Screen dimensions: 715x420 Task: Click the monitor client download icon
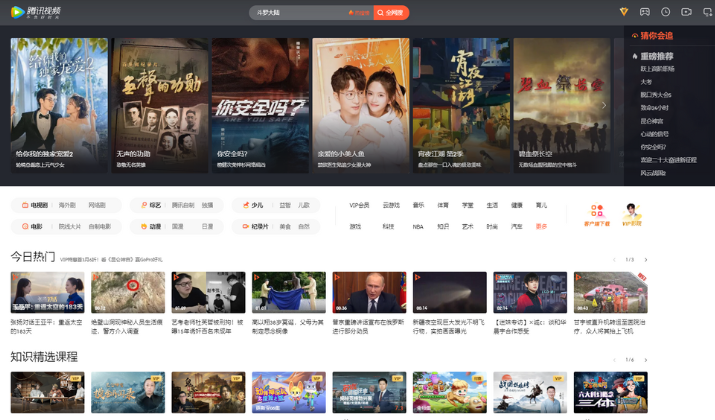708,12
